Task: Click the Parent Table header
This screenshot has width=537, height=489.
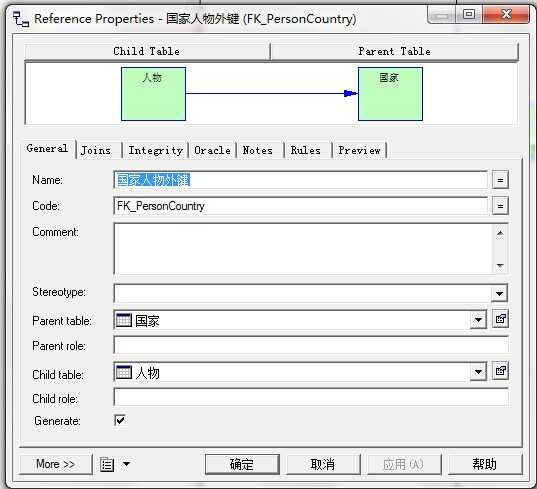Action: (x=395, y=51)
